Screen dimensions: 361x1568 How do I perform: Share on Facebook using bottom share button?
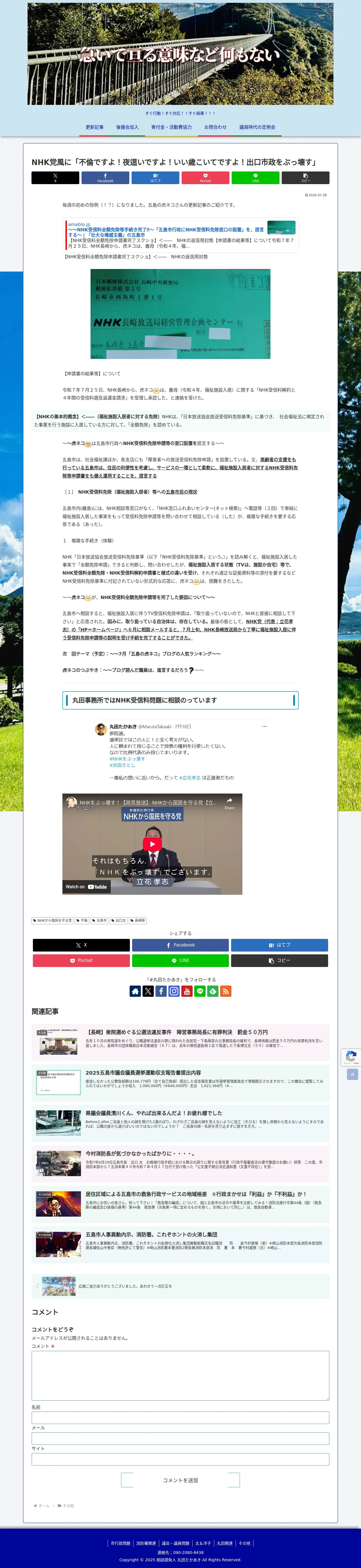pos(180,945)
